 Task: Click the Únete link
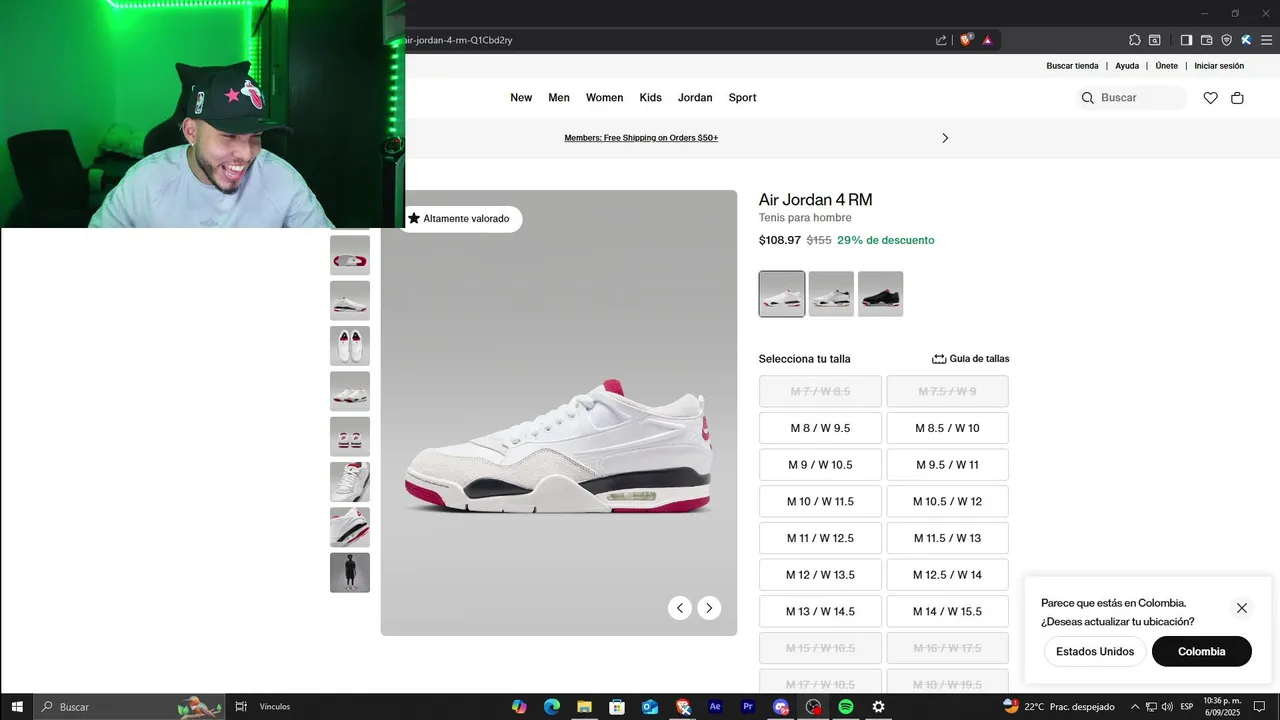coord(1166,66)
